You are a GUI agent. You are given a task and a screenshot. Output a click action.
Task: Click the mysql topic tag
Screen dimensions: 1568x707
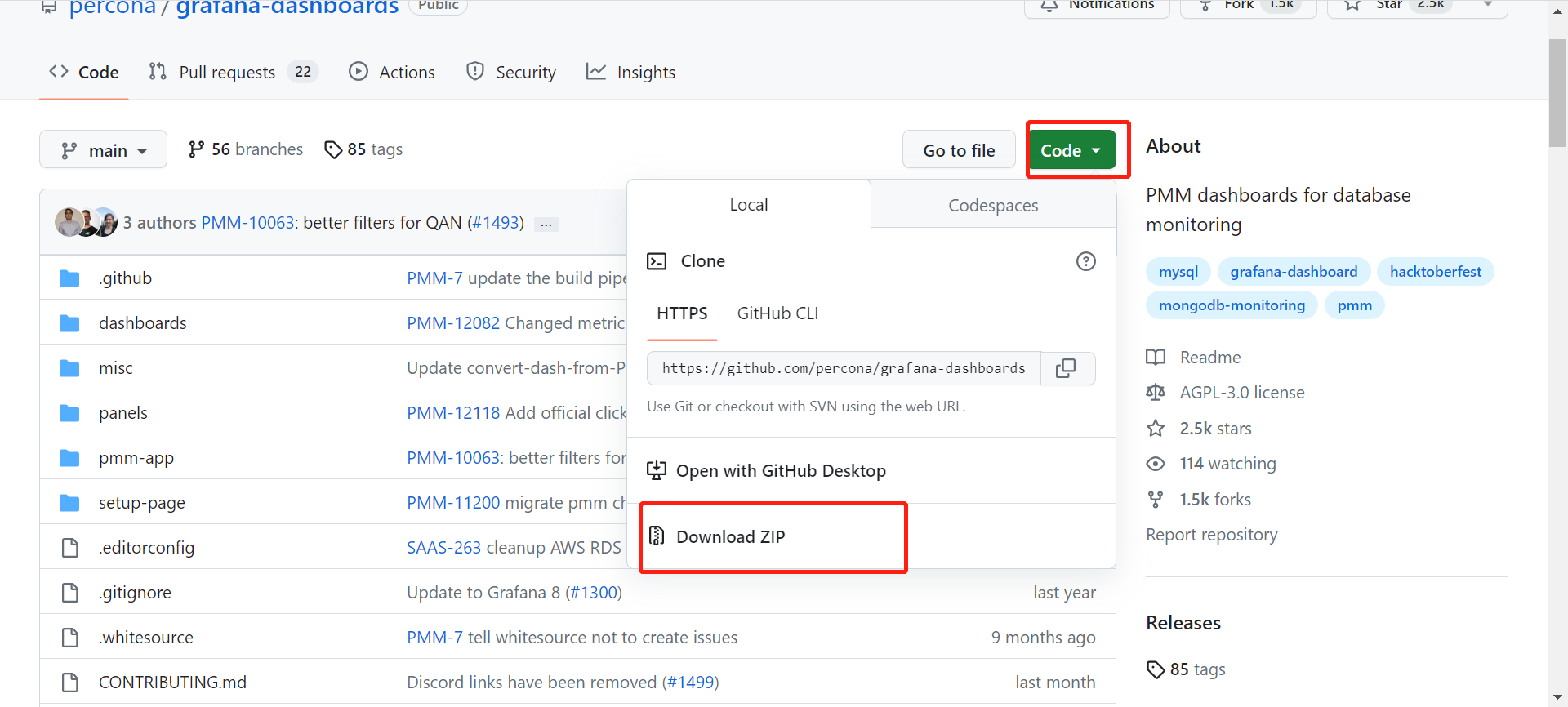1178,272
